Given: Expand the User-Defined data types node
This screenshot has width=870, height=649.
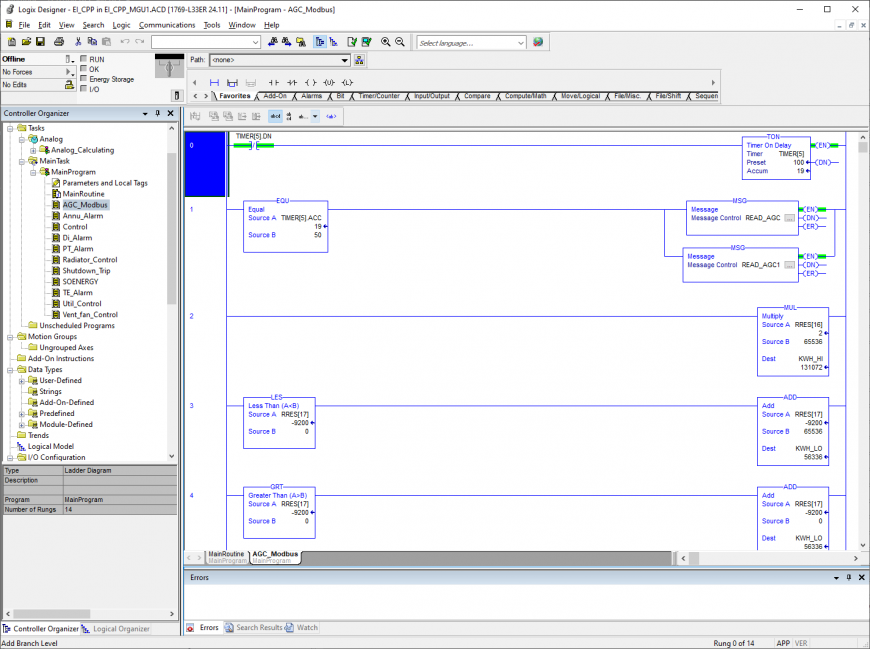Looking at the screenshot, I should [21, 381].
